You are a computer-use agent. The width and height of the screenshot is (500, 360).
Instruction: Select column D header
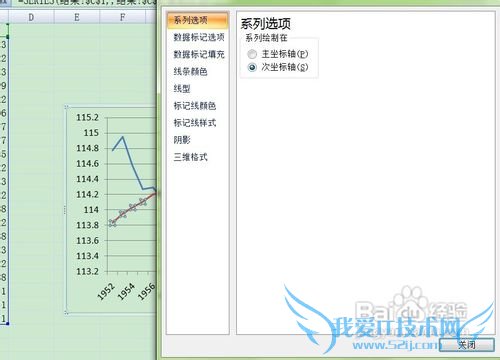click(x=31, y=17)
